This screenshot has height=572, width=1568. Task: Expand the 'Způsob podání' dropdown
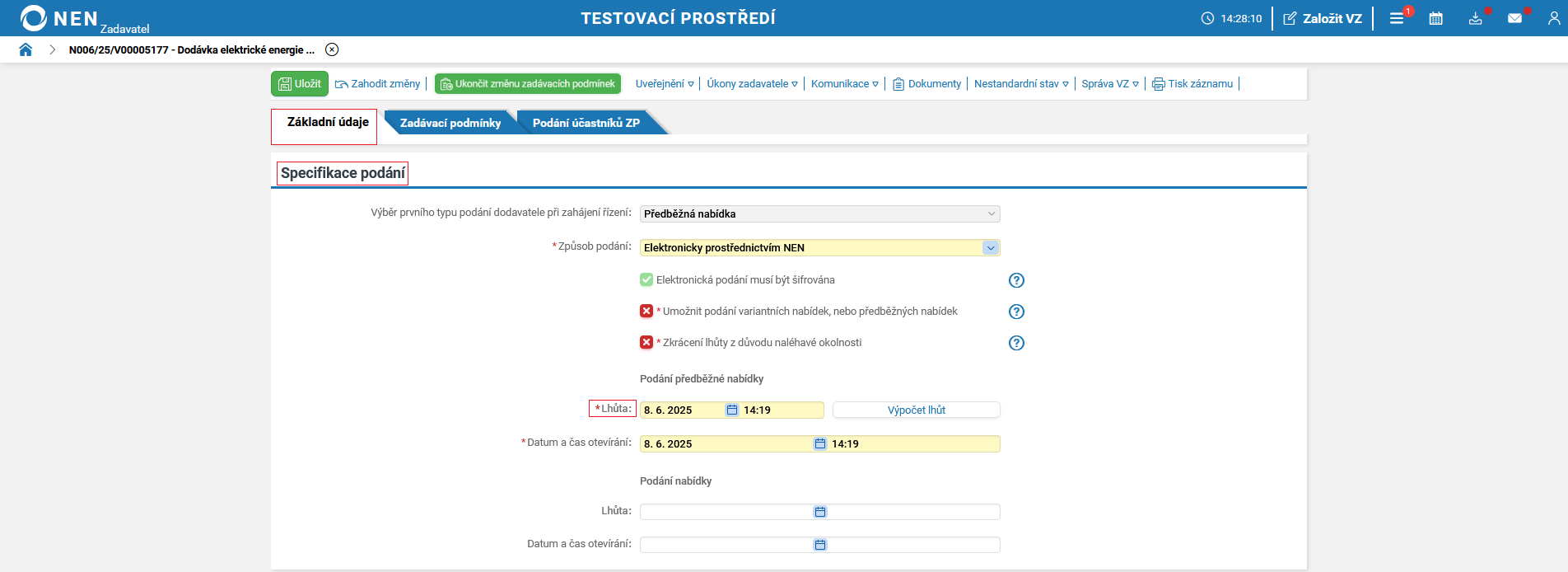tap(990, 248)
